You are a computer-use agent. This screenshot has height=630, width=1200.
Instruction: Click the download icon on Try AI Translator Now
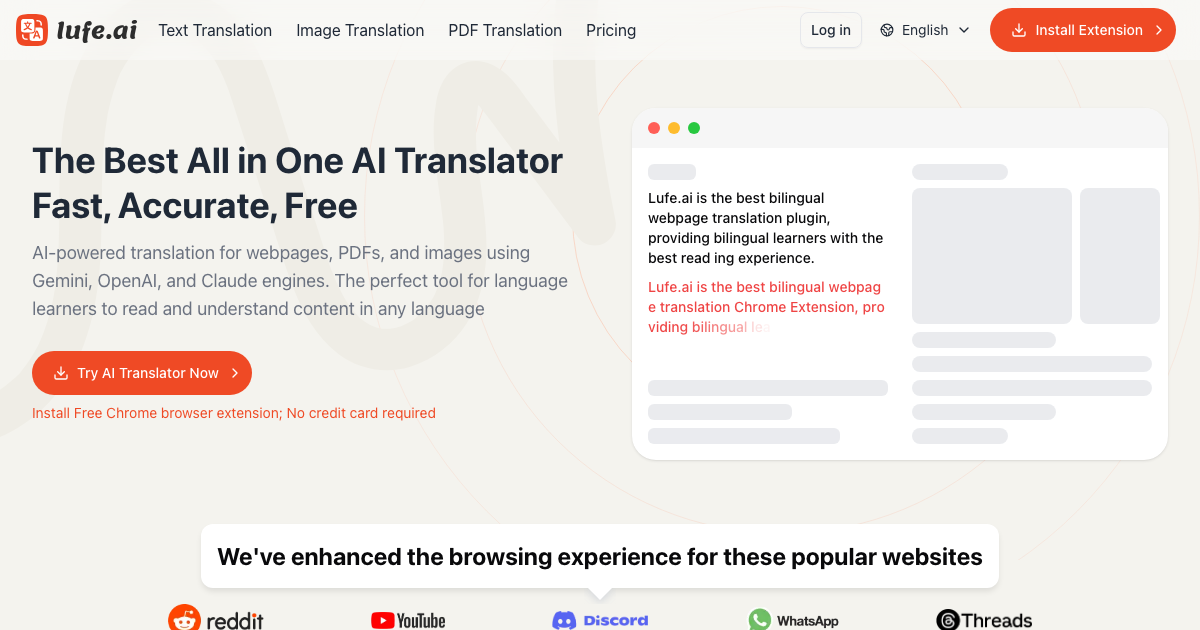(62, 373)
